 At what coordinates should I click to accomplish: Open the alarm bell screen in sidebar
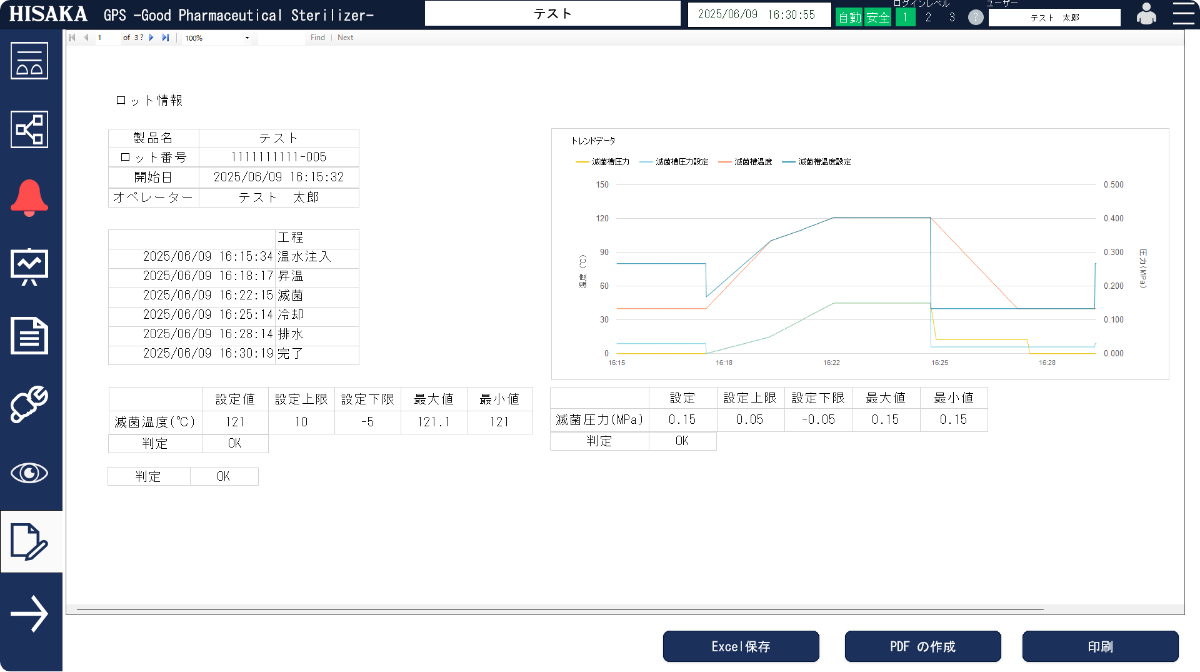coord(30,197)
